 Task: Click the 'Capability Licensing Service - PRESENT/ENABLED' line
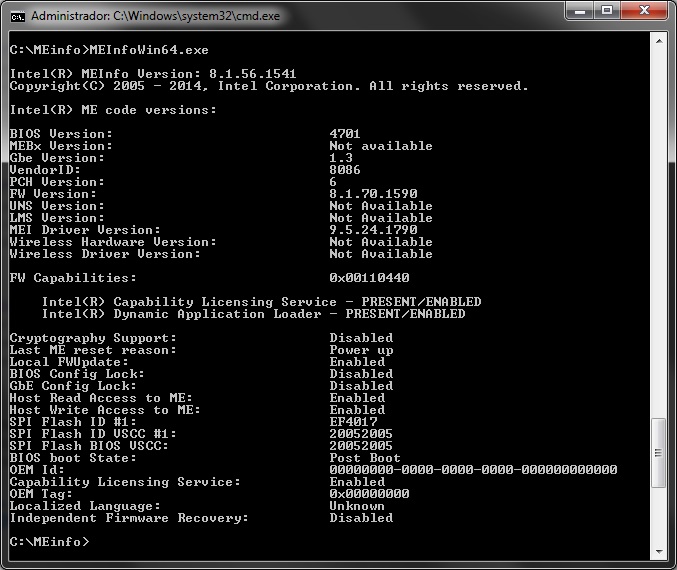(x=261, y=302)
